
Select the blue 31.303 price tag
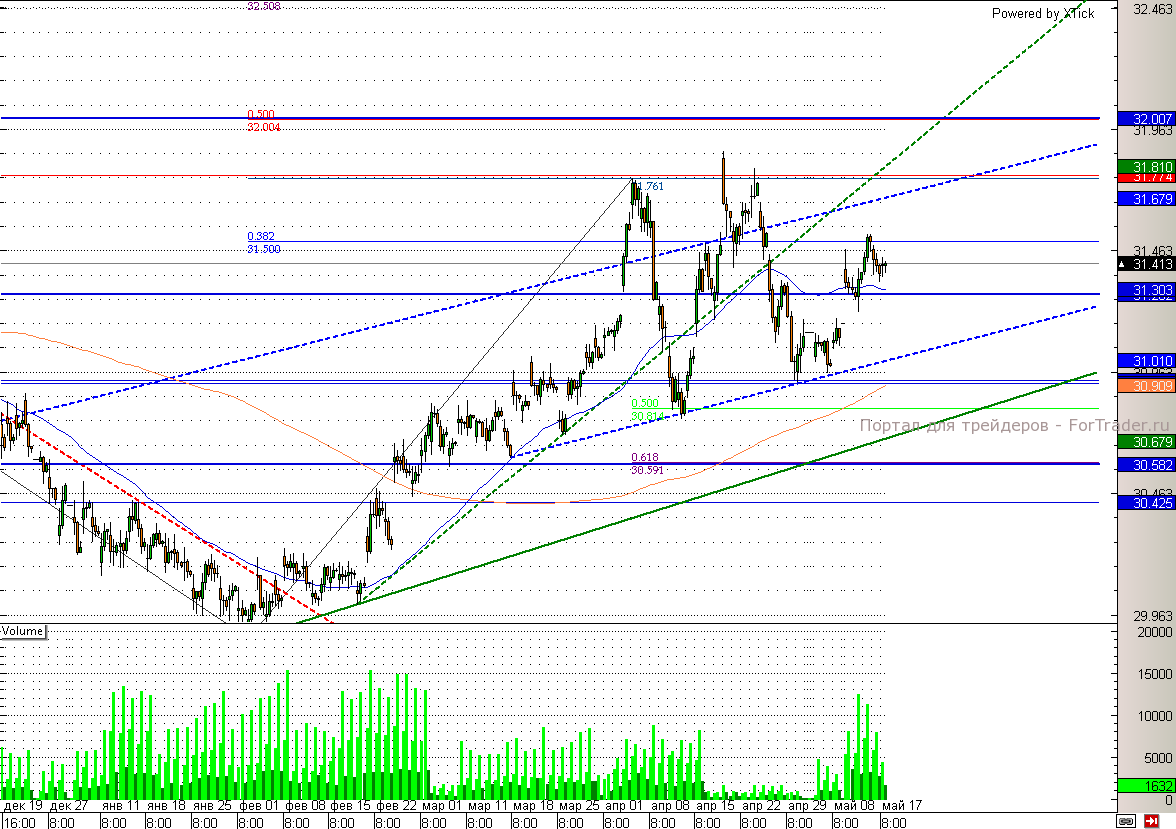(x=1145, y=290)
